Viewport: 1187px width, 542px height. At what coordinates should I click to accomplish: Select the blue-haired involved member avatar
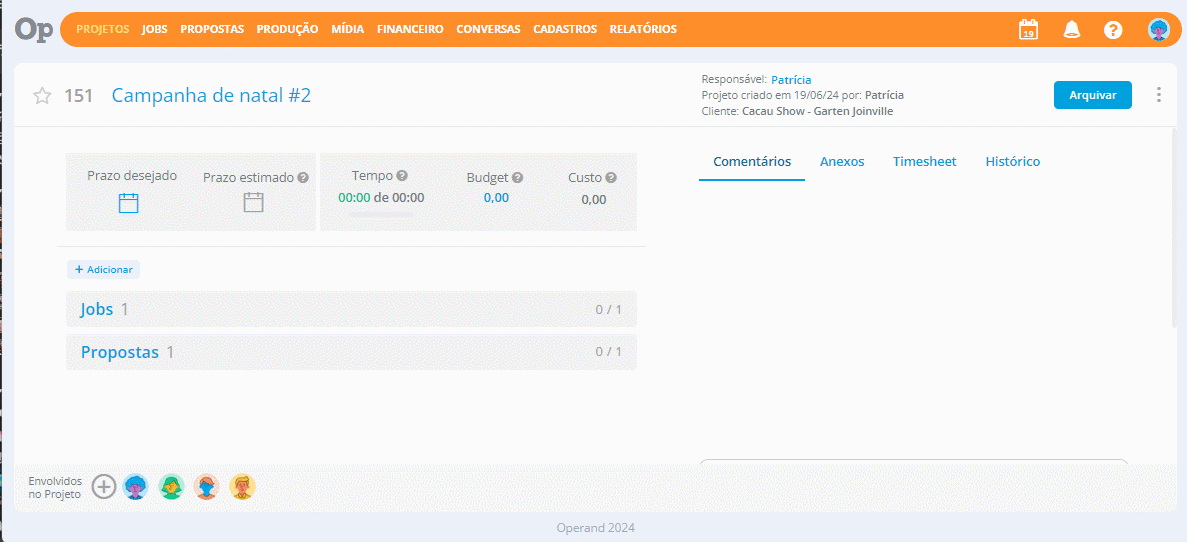136,487
